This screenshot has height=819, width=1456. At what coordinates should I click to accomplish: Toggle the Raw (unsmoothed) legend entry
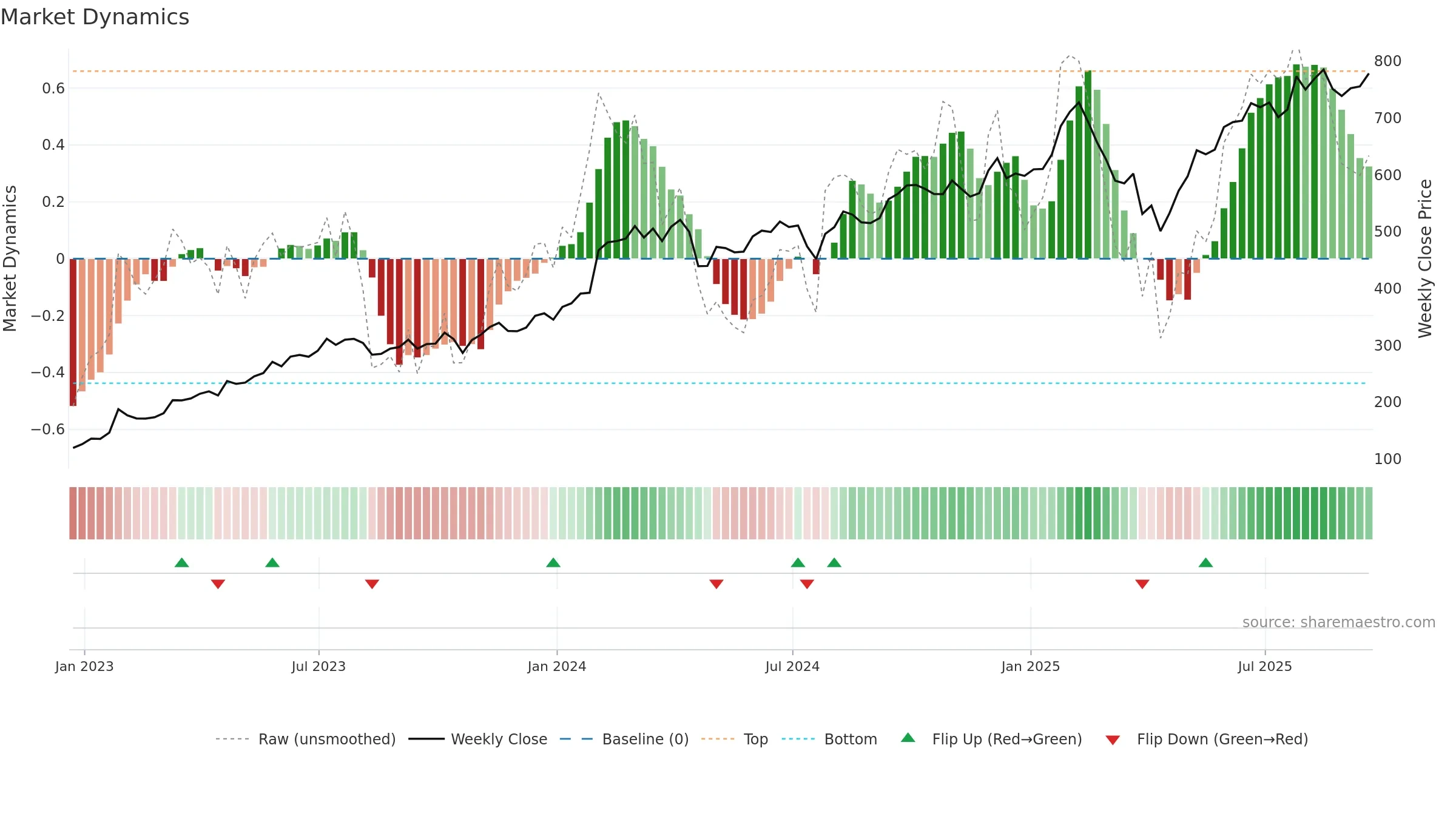[x=305, y=739]
